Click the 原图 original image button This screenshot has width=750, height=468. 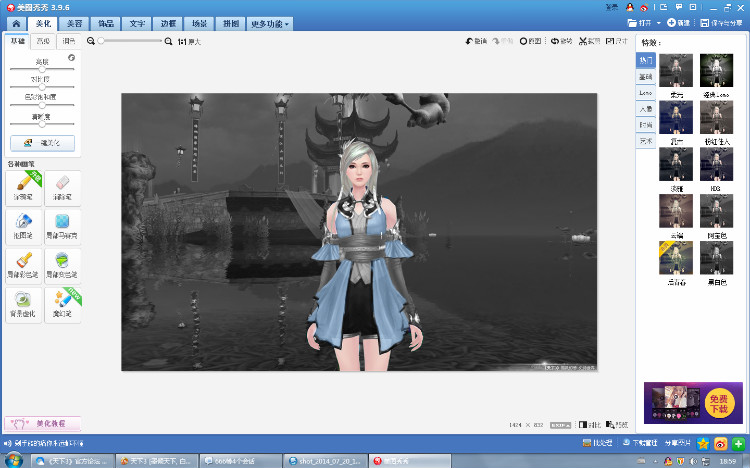coord(530,41)
